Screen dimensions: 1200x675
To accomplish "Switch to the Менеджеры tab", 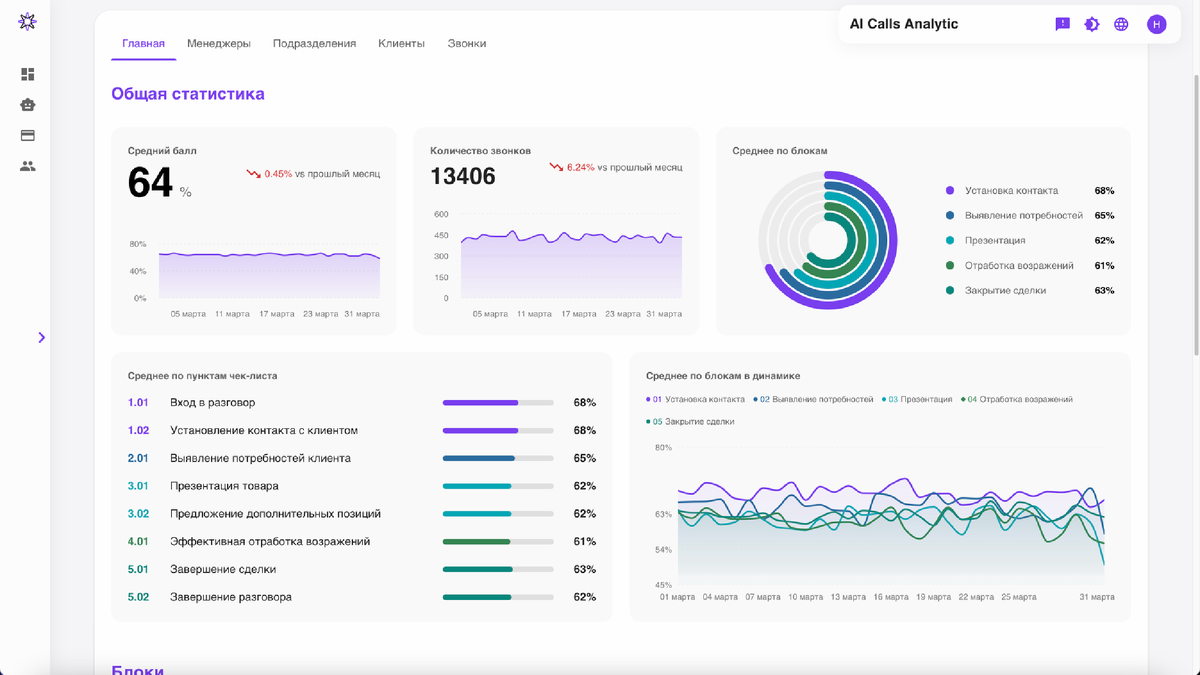I will pos(219,44).
